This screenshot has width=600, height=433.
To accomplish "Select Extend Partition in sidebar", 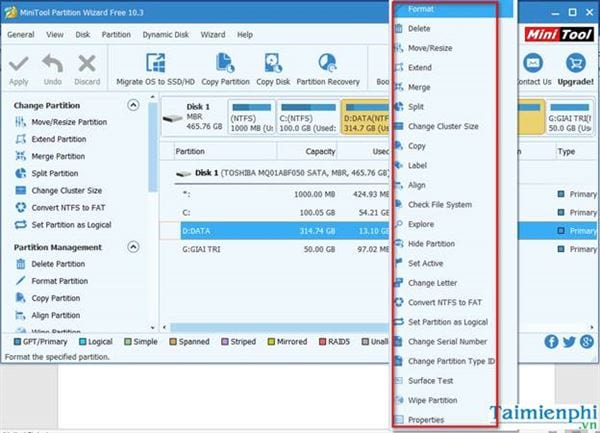I will (x=59, y=139).
